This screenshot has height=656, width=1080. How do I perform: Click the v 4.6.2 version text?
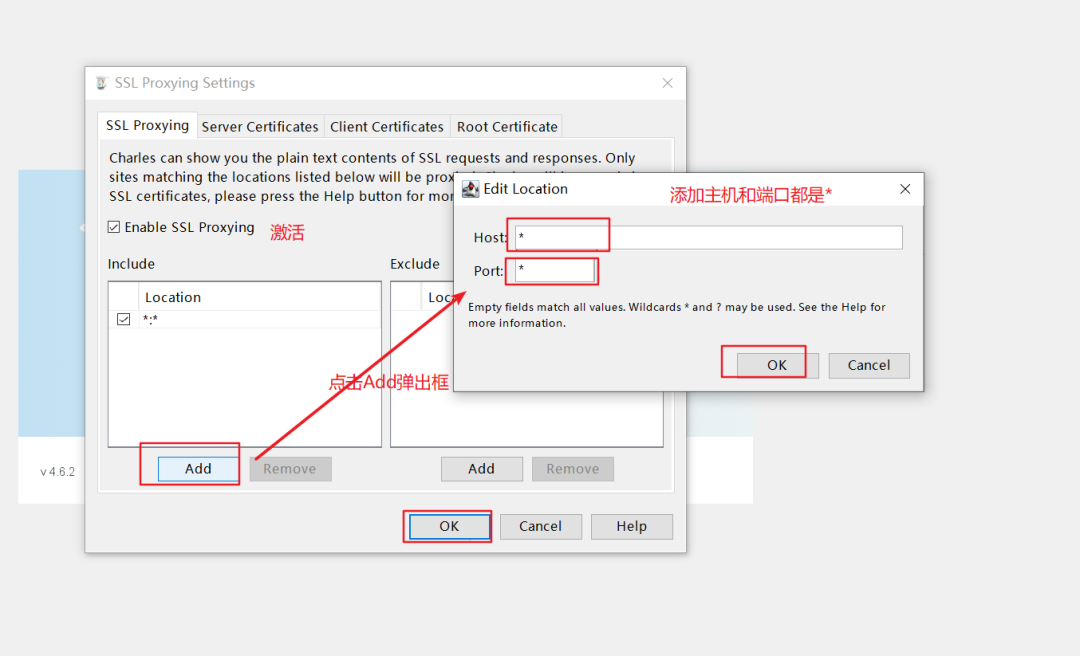(58, 472)
